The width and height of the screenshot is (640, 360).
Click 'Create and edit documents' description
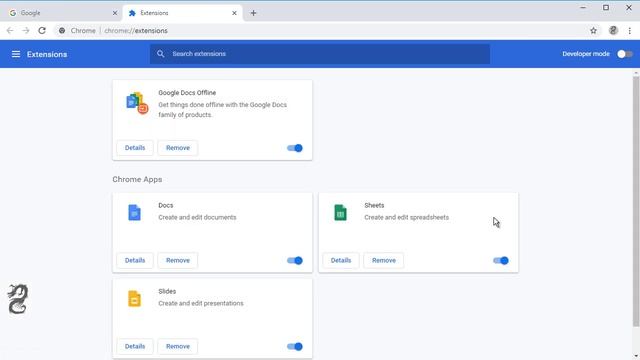click(197, 218)
